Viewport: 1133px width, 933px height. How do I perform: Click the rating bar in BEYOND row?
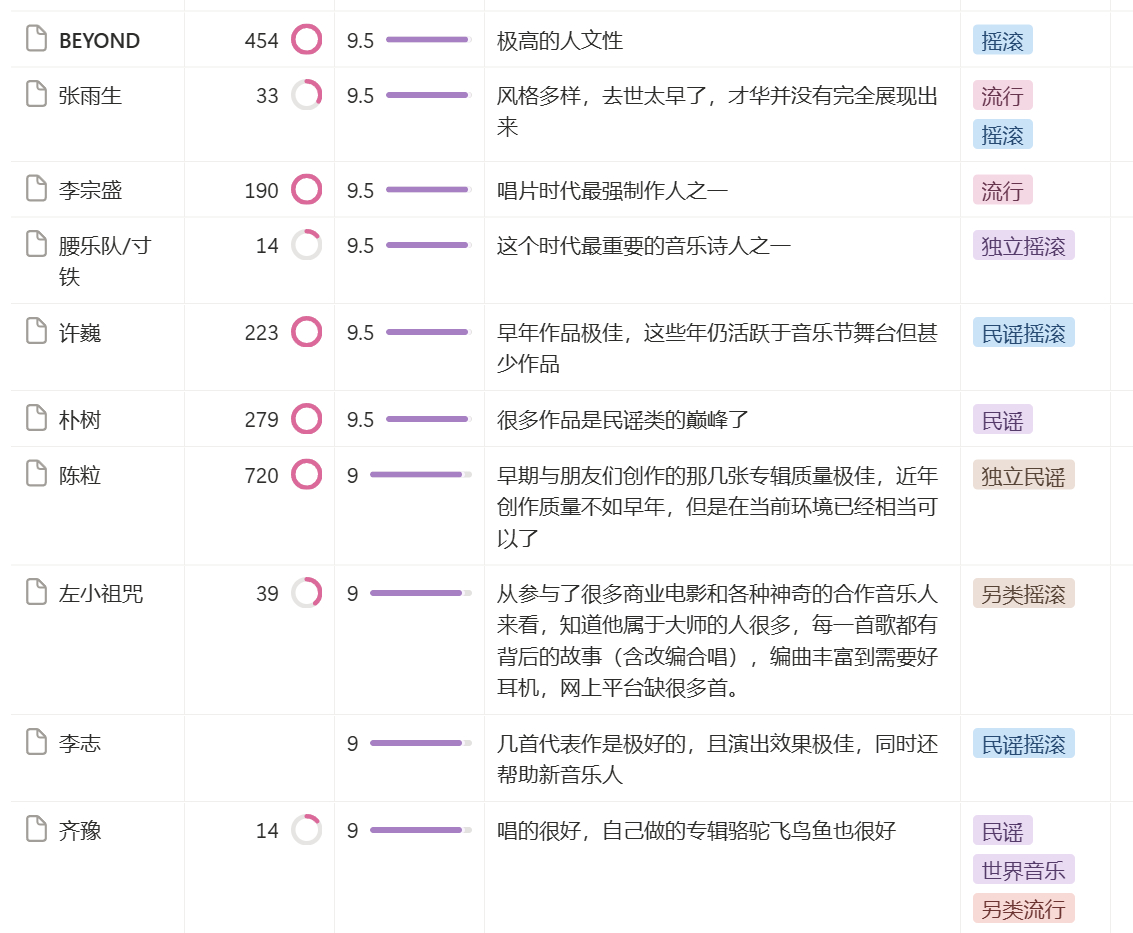(428, 39)
